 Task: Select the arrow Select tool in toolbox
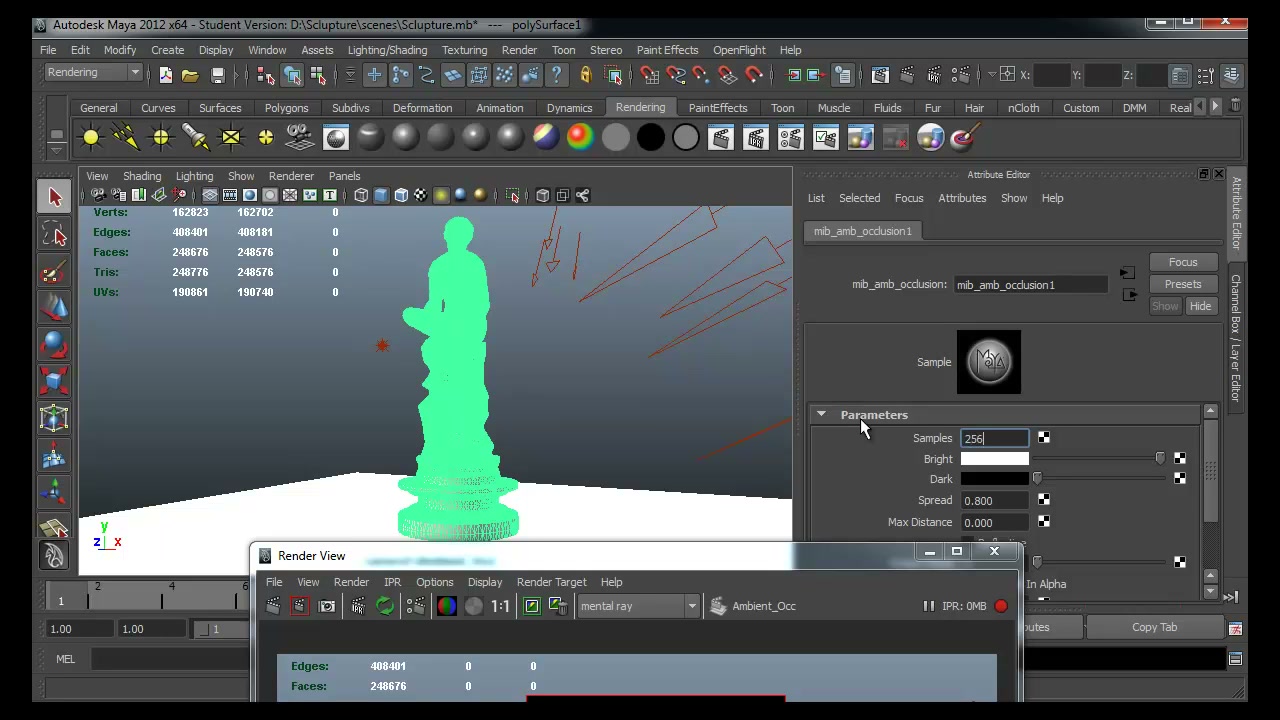point(55,198)
